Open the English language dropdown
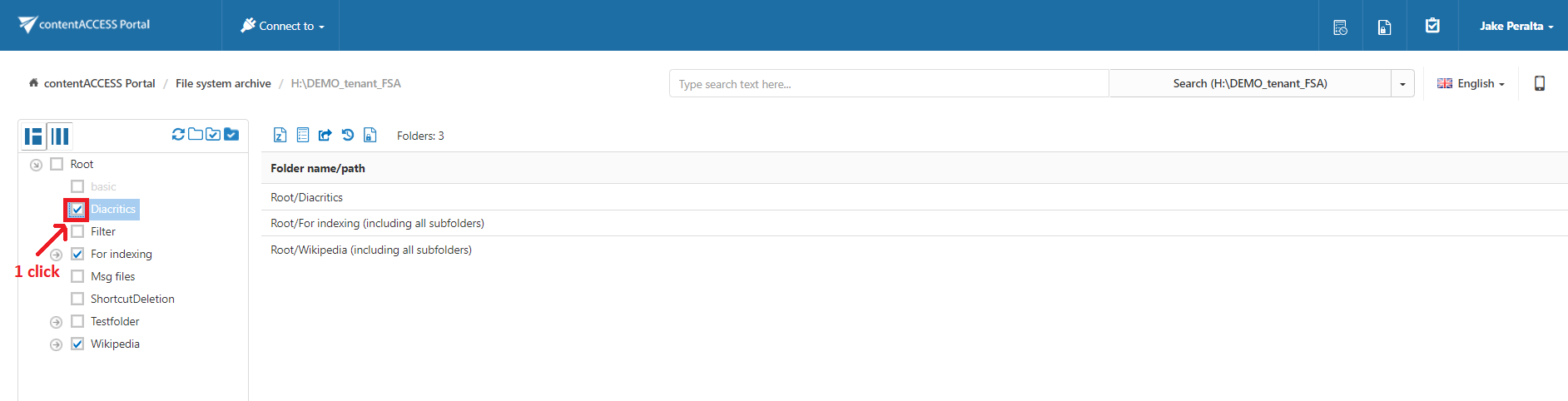 [x=1471, y=83]
